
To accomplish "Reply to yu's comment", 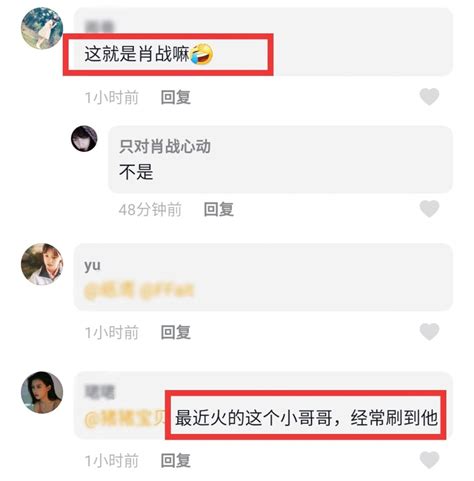I will point(176,332).
